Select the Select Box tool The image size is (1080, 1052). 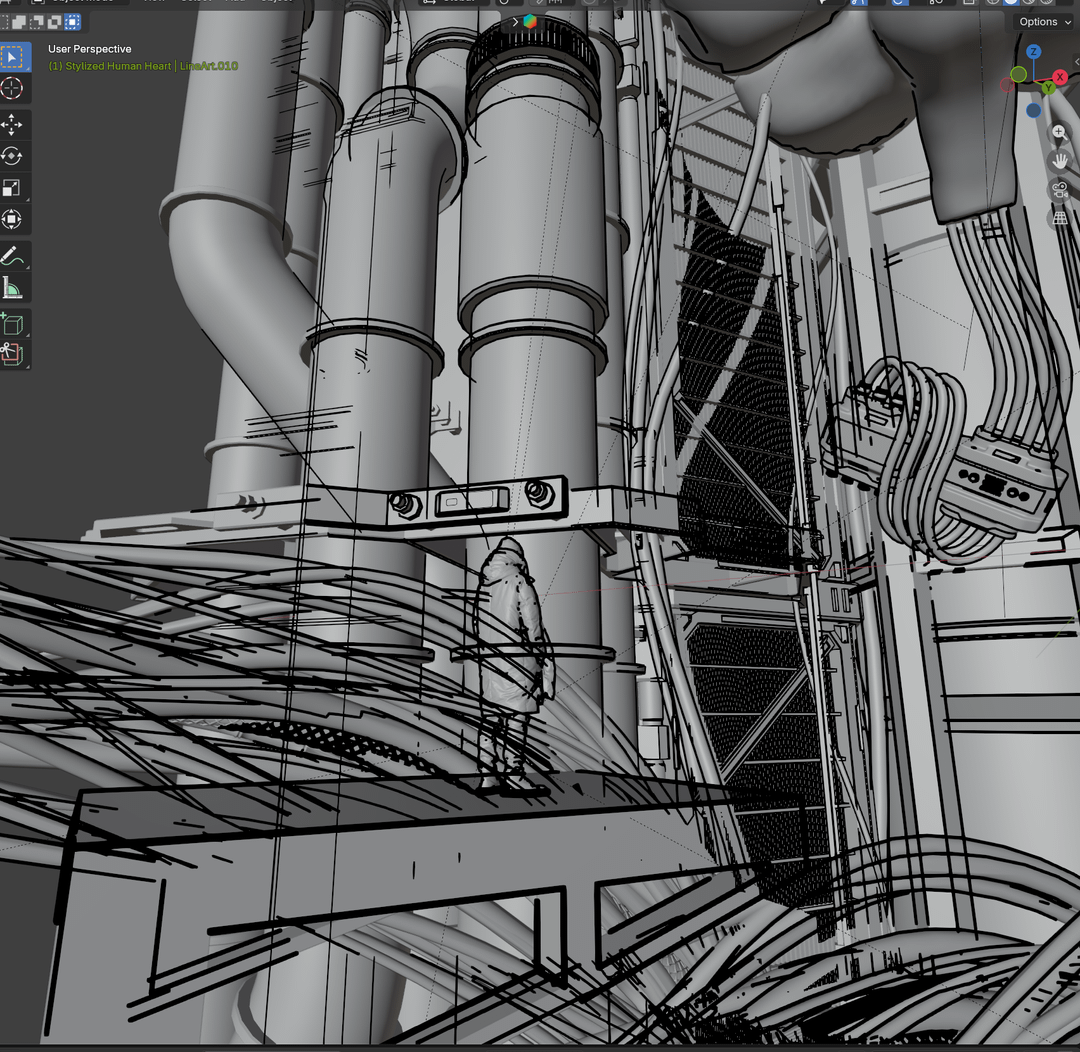(x=13, y=57)
